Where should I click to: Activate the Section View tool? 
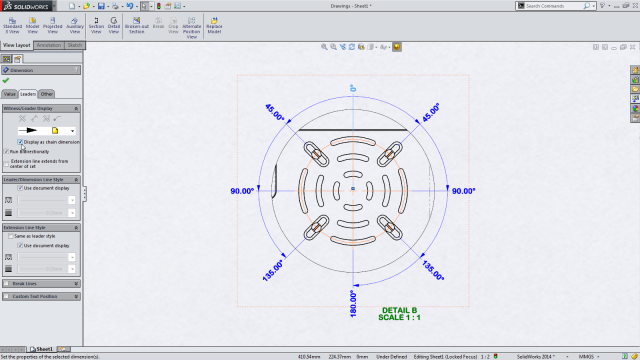coord(96,25)
